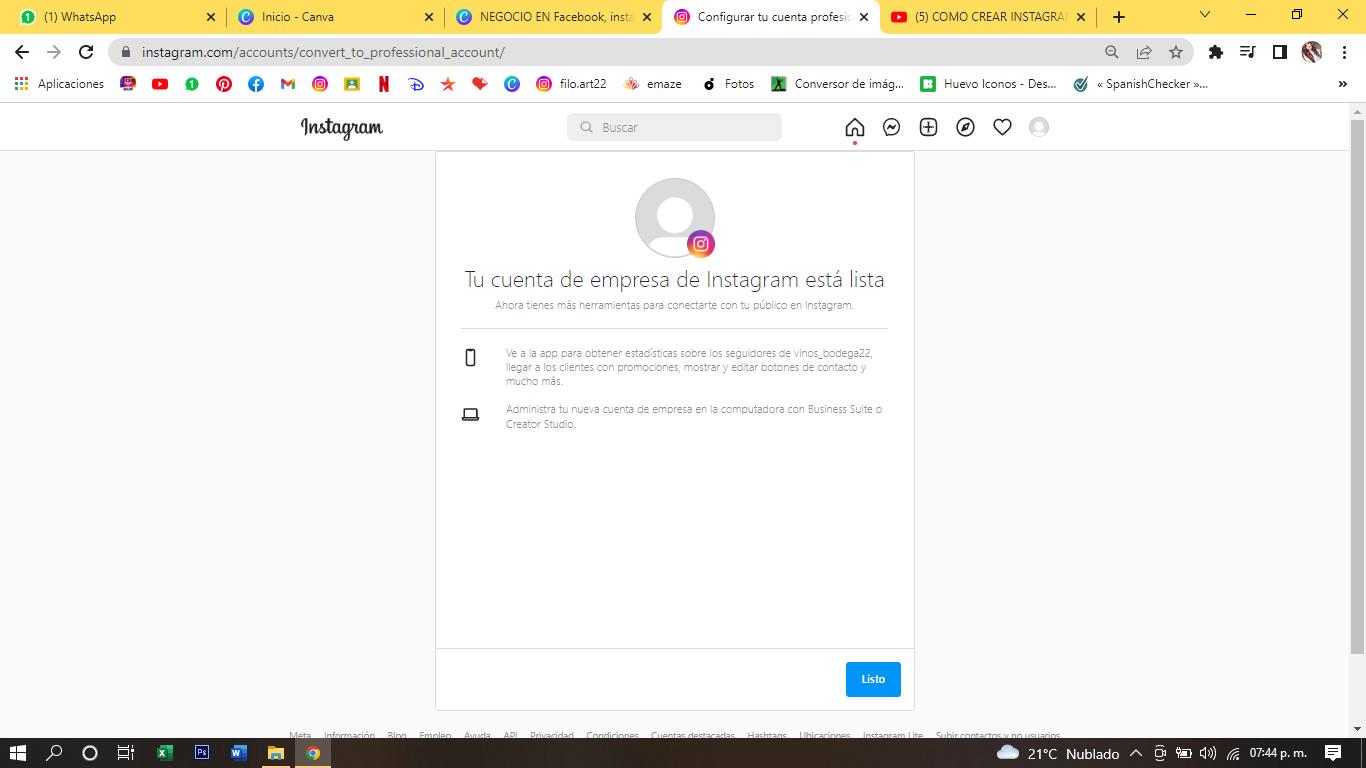Open the Pinterest bookmark icon
This screenshot has height=768, width=1366.
[x=224, y=84]
